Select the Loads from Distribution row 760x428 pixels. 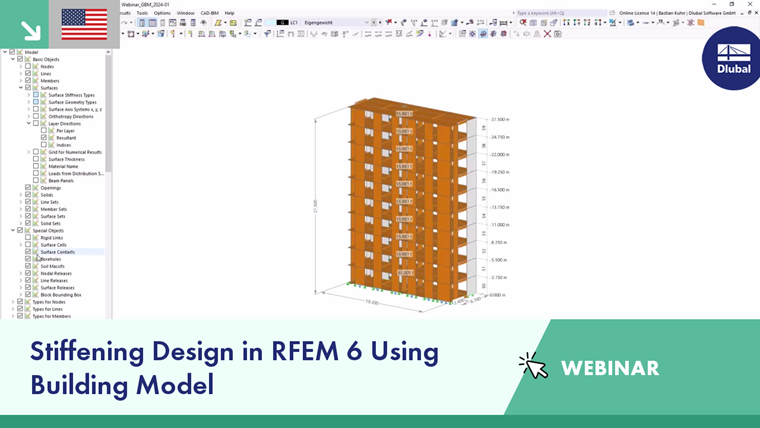click(x=76, y=173)
